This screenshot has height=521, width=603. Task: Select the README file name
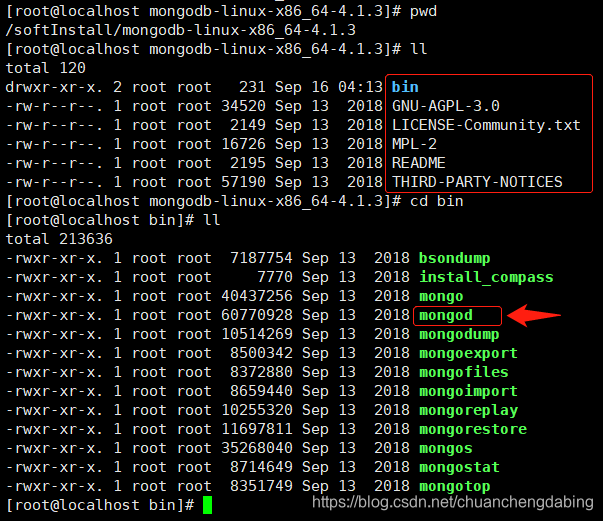tap(418, 163)
